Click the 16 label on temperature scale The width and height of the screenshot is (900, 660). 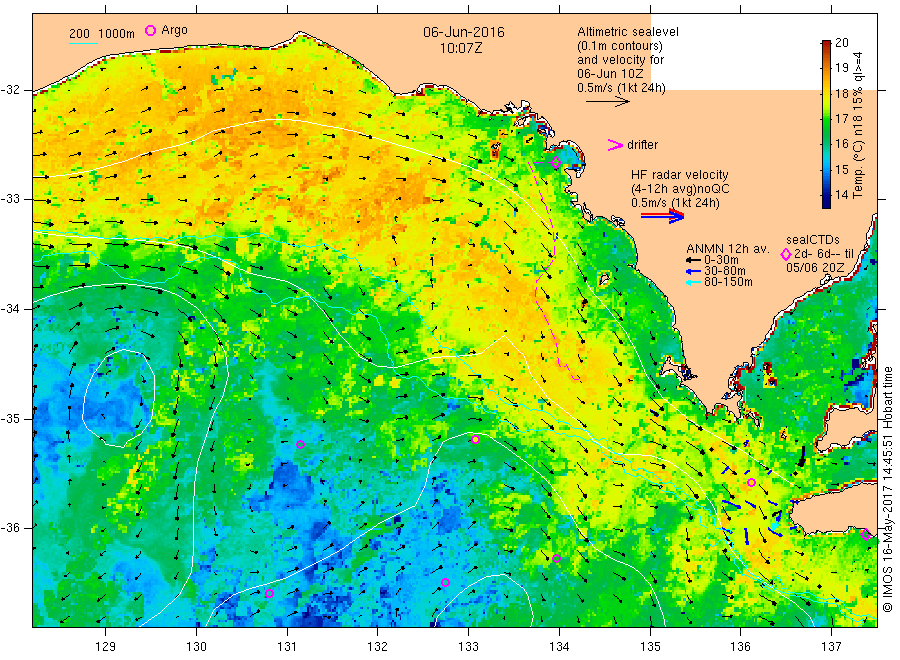841,144
